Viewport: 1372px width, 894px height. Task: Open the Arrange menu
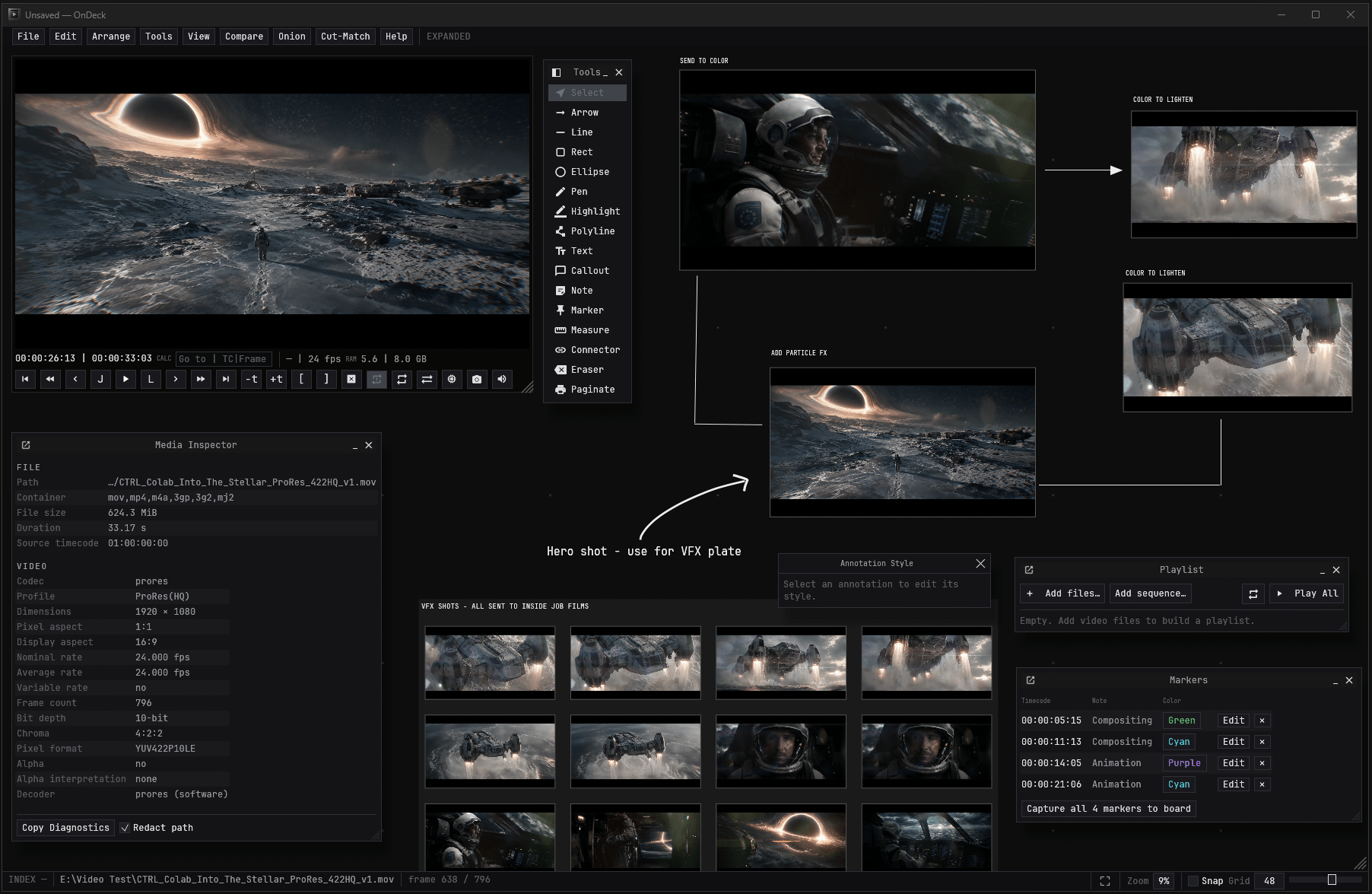point(111,37)
